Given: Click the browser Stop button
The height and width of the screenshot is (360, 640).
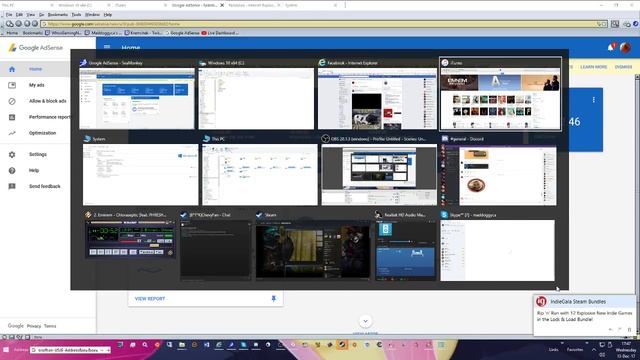Looking at the screenshot, I should click(35, 24).
